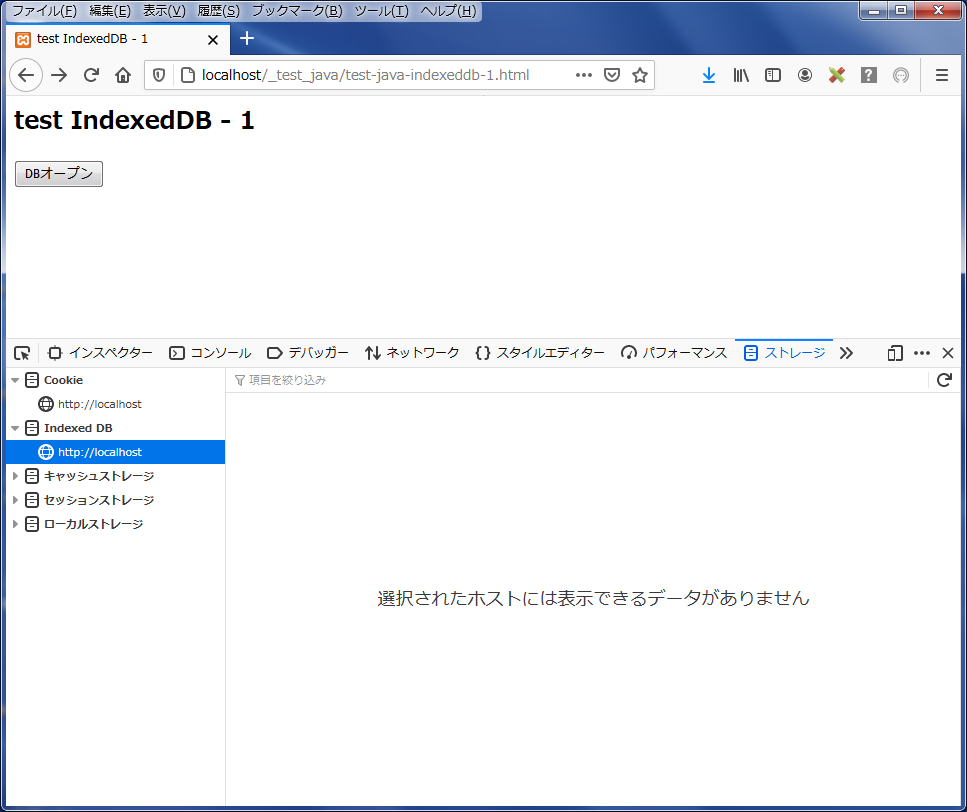
Task: Click the Cookie tree label
Action: [64, 380]
